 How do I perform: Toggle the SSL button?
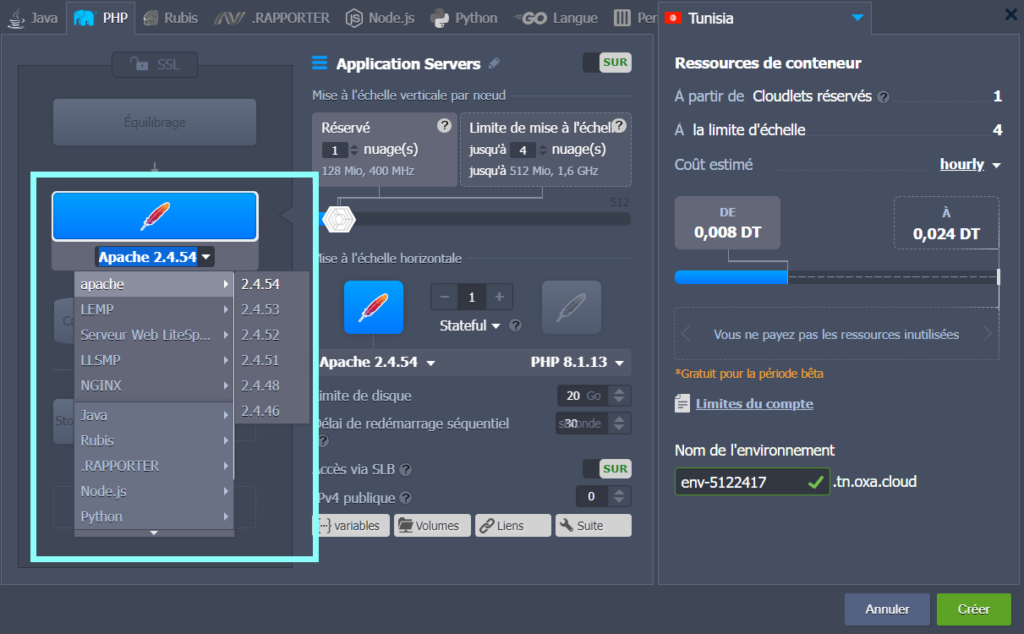point(155,65)
